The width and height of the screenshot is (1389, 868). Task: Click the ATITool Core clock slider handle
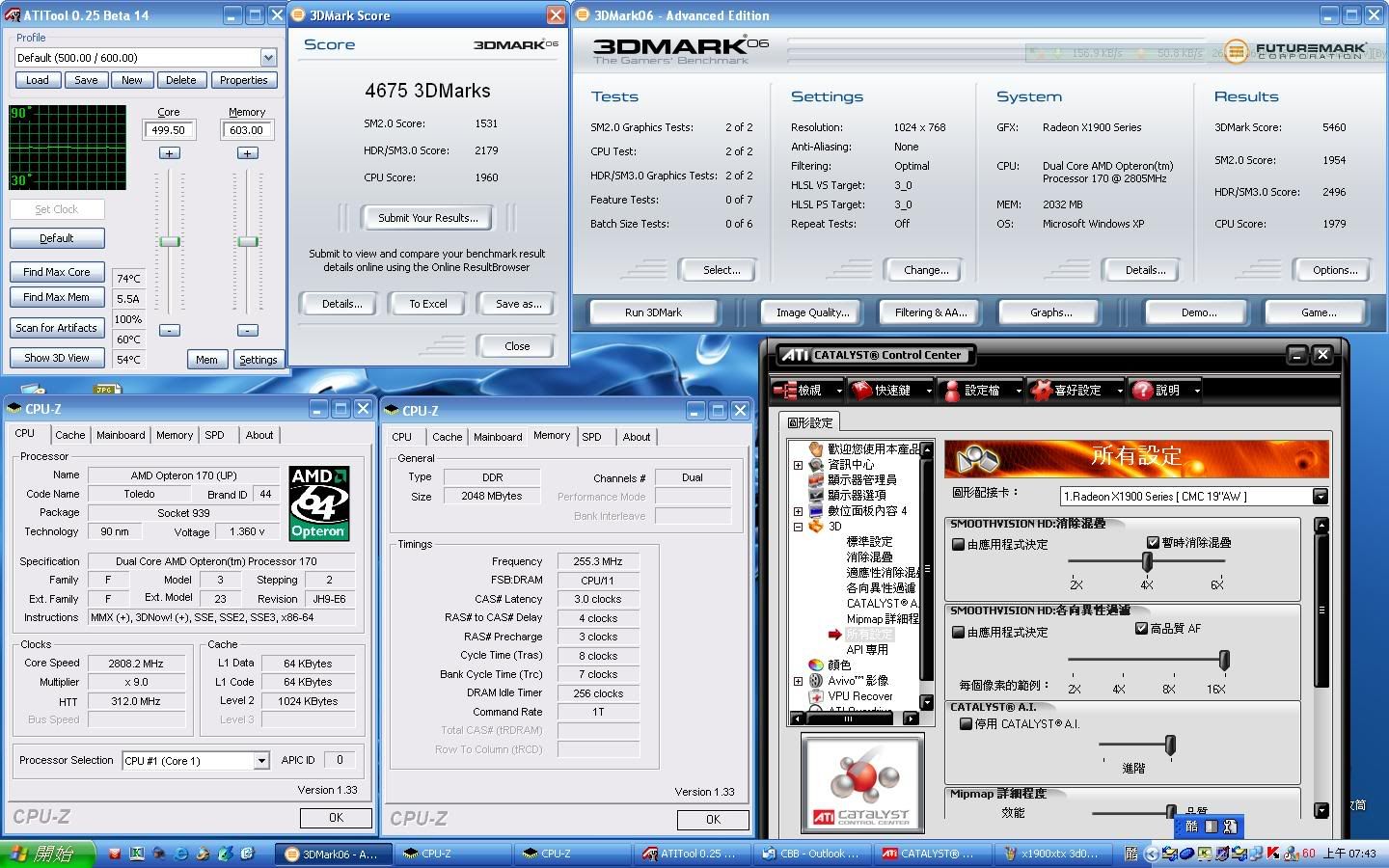coord(170,241)
